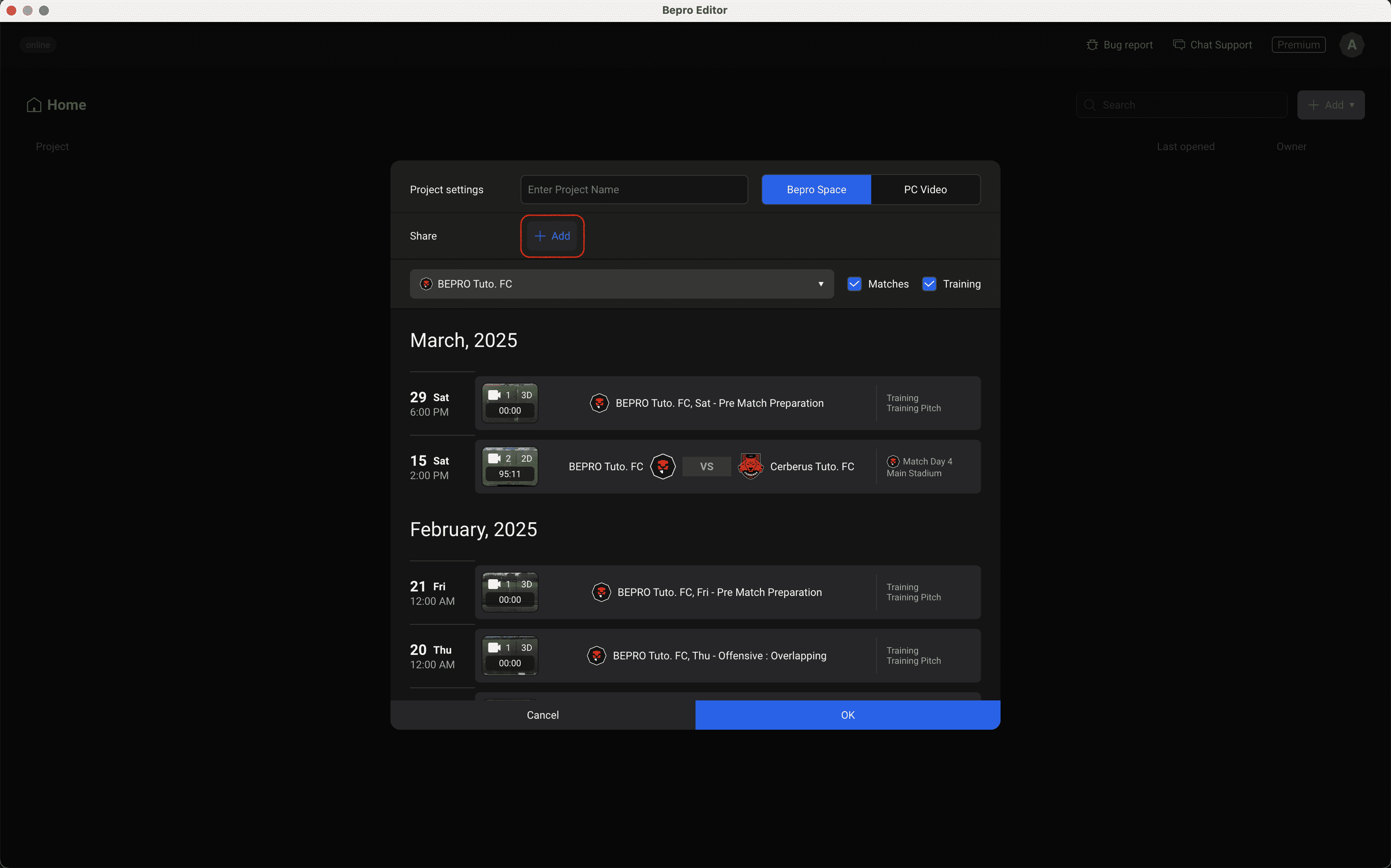Open BEPRO Tuto. FC team dropdown
This screenshot has height=868, width=1391.
(621, 284)
